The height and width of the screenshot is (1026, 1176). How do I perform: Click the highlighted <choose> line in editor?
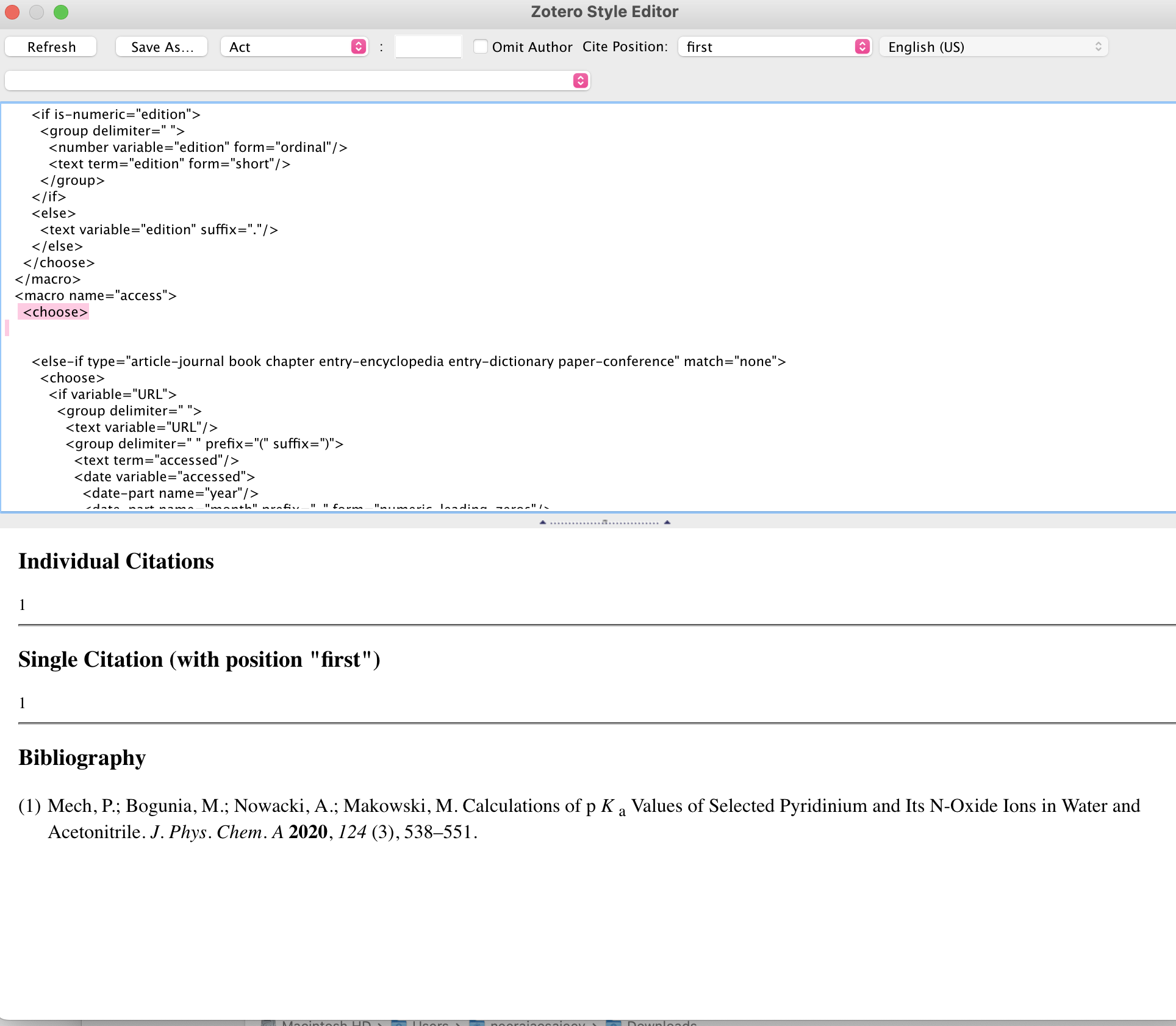(x=55, y=312)
